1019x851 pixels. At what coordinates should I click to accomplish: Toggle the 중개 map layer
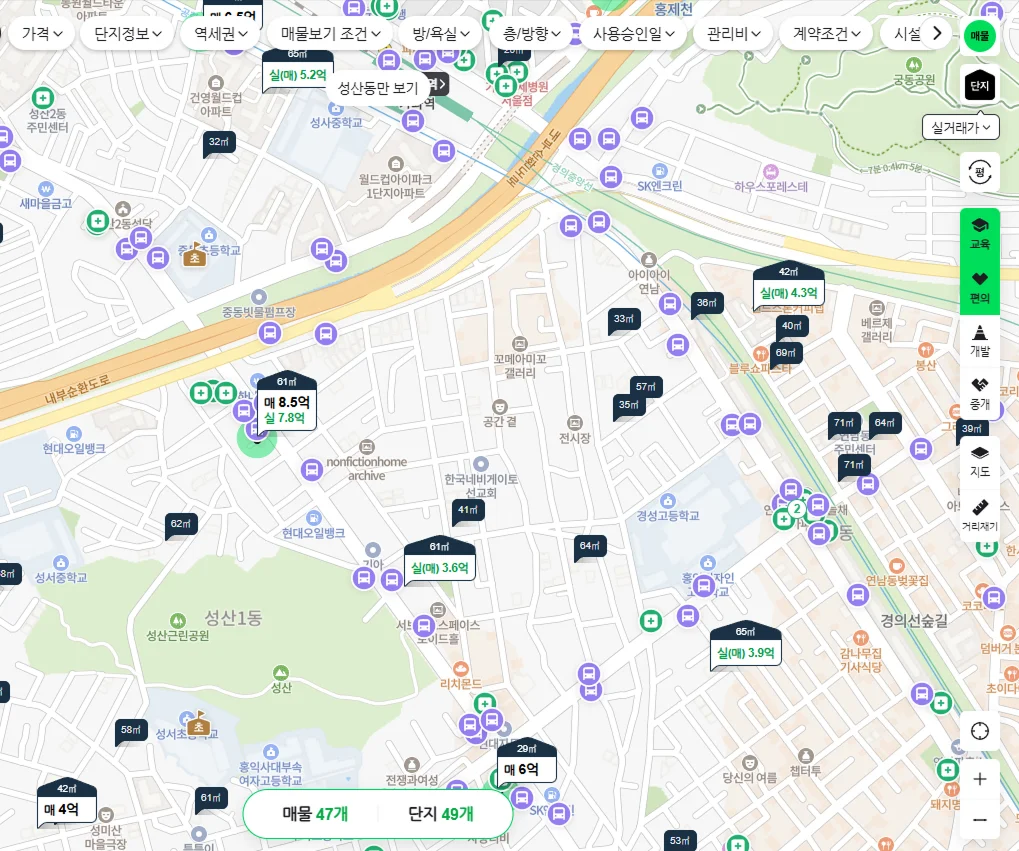pyautogui.click(x=979, y=394)
